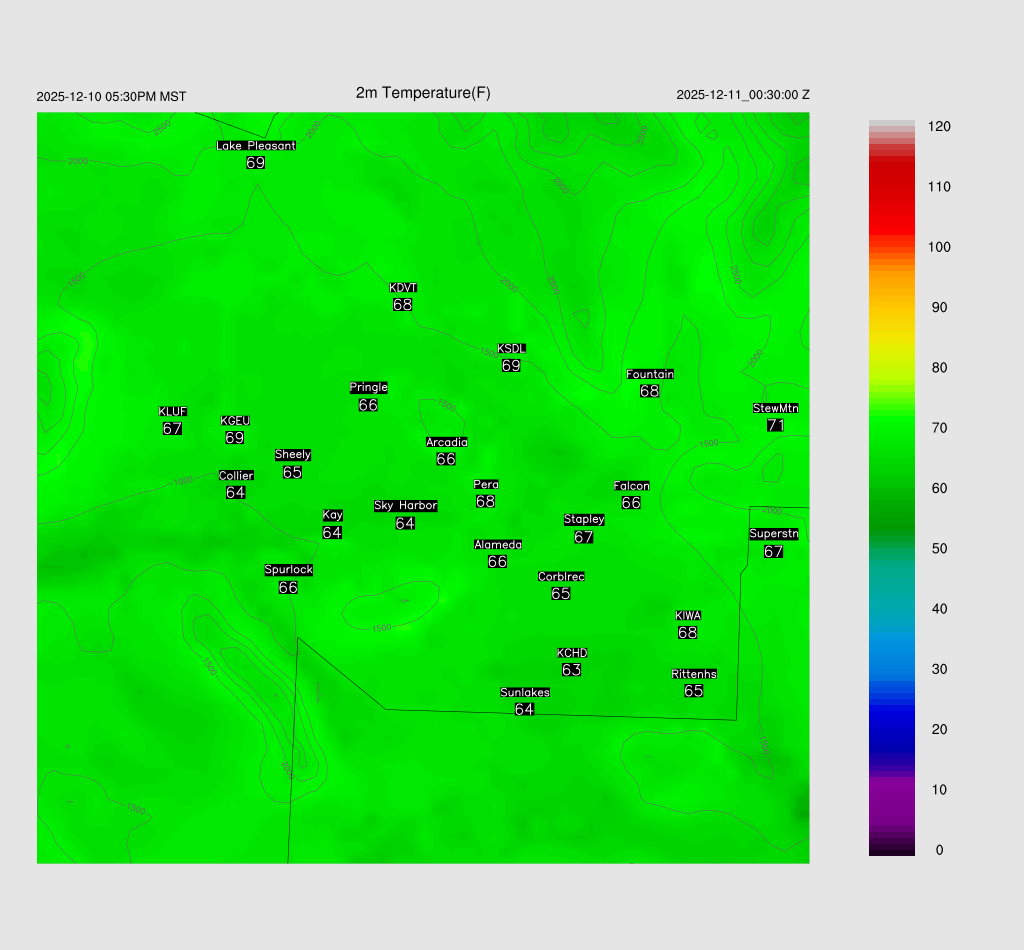Select the Rittenhs station label
This screenshot has width=1024, height=950.
(694, 675)
